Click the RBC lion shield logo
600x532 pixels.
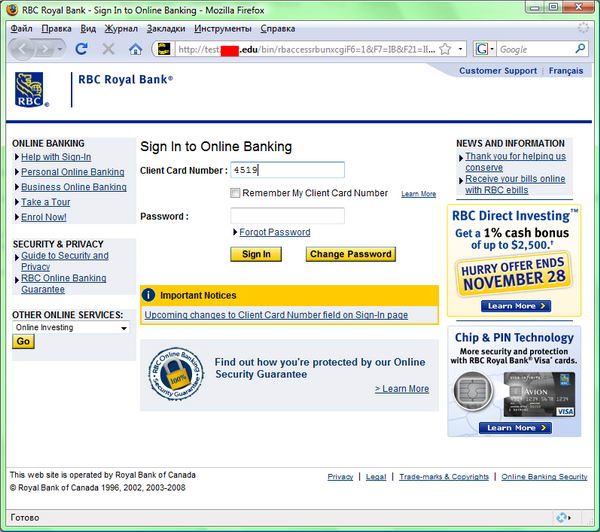coord(31,90)
